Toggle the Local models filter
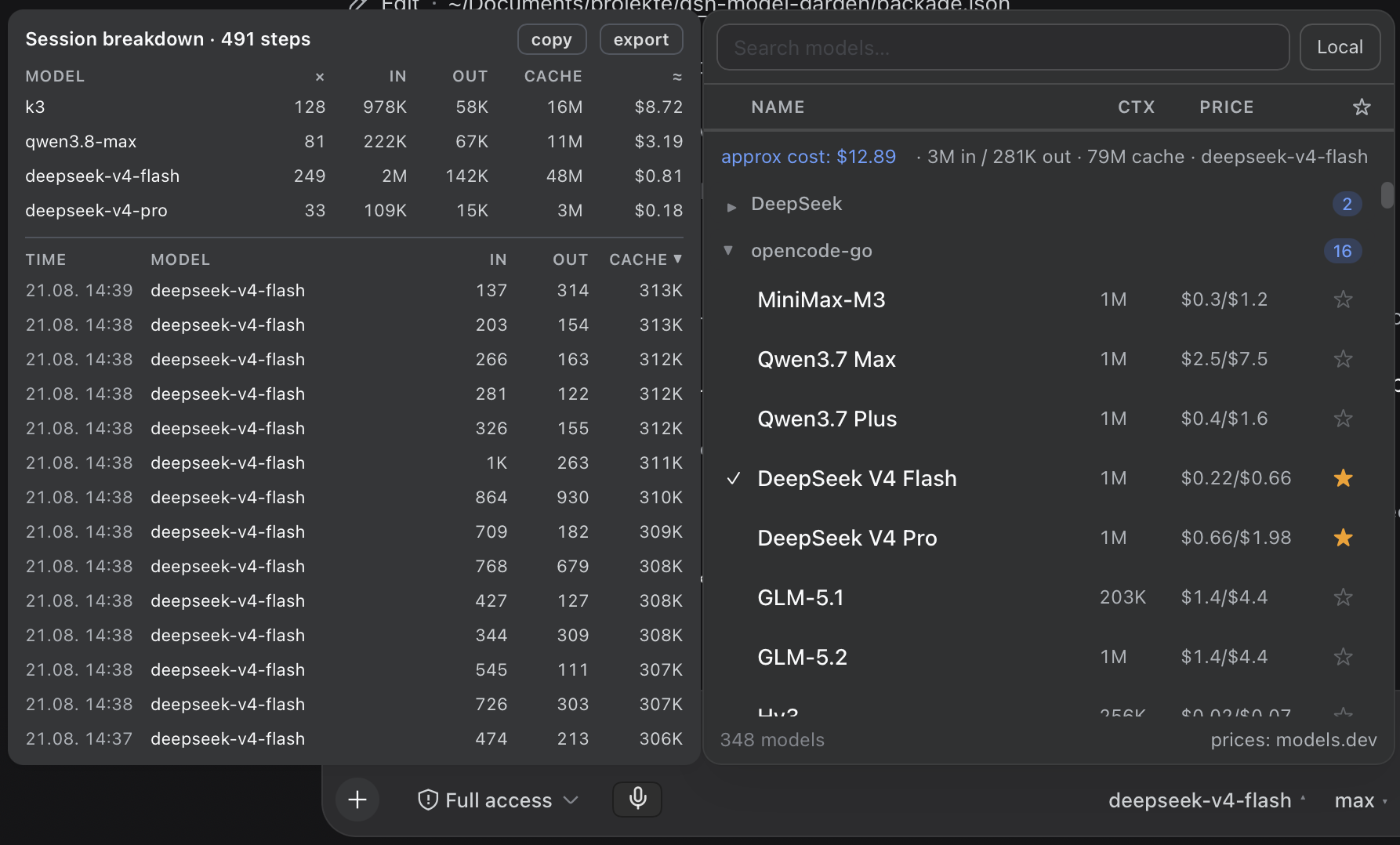Image resolution: width=1400 pixels, height=845 pixels. click(1340, 47)
